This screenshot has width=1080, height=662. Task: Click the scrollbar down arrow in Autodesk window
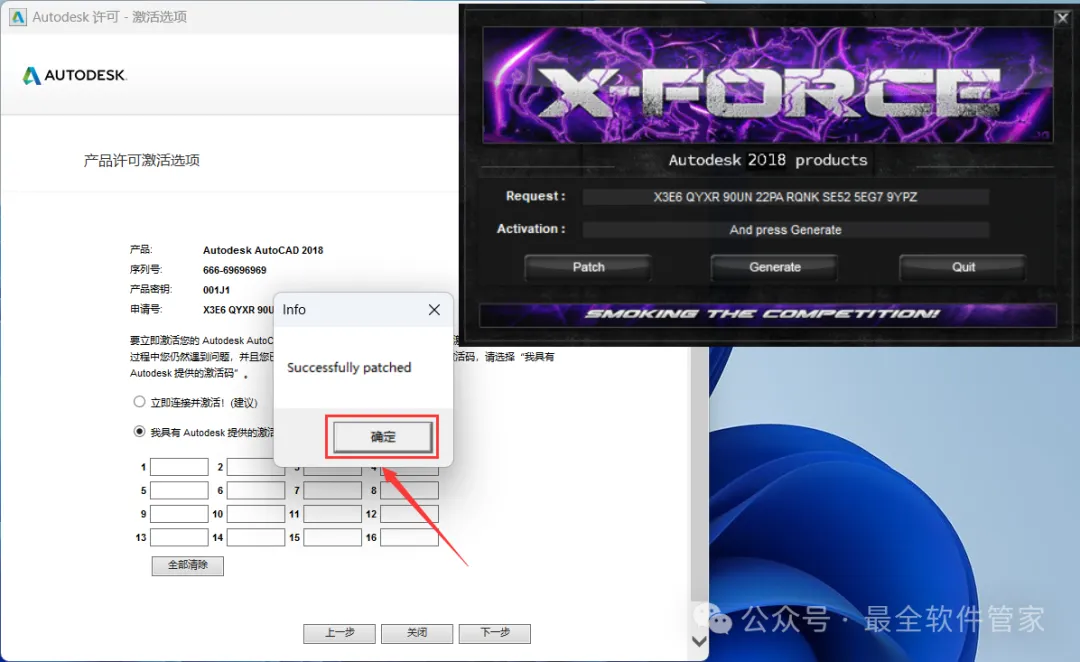(699, 641)
